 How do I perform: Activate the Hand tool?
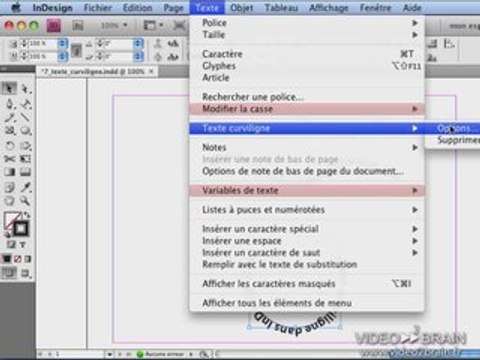click(x=9, y=201)
